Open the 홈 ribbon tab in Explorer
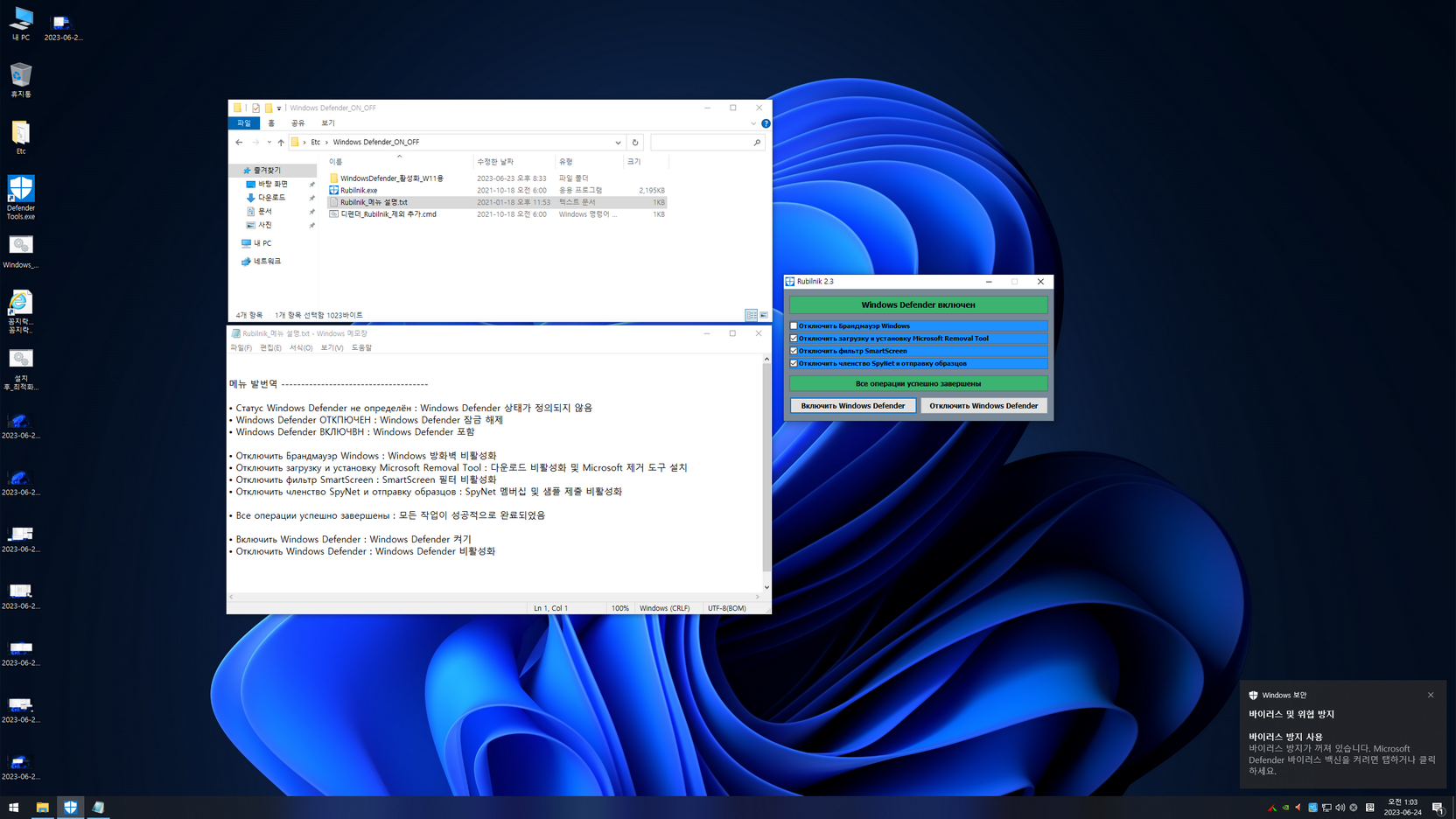 pos(271,123)
